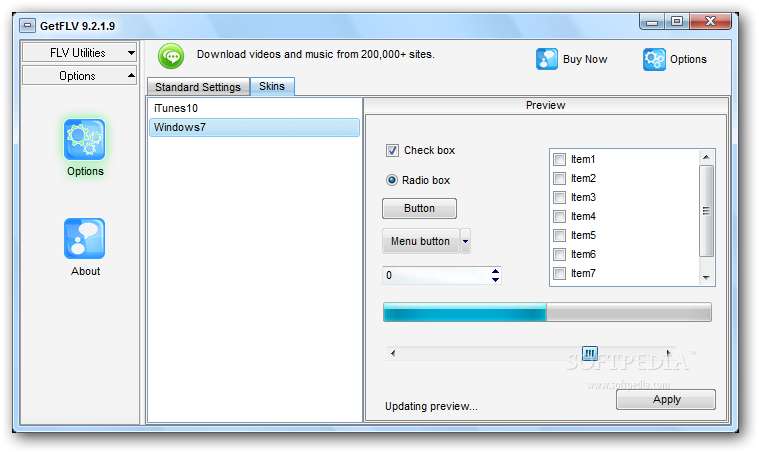Click the Apply button
The height and width of the screenshot is (453, 759).
666,399
